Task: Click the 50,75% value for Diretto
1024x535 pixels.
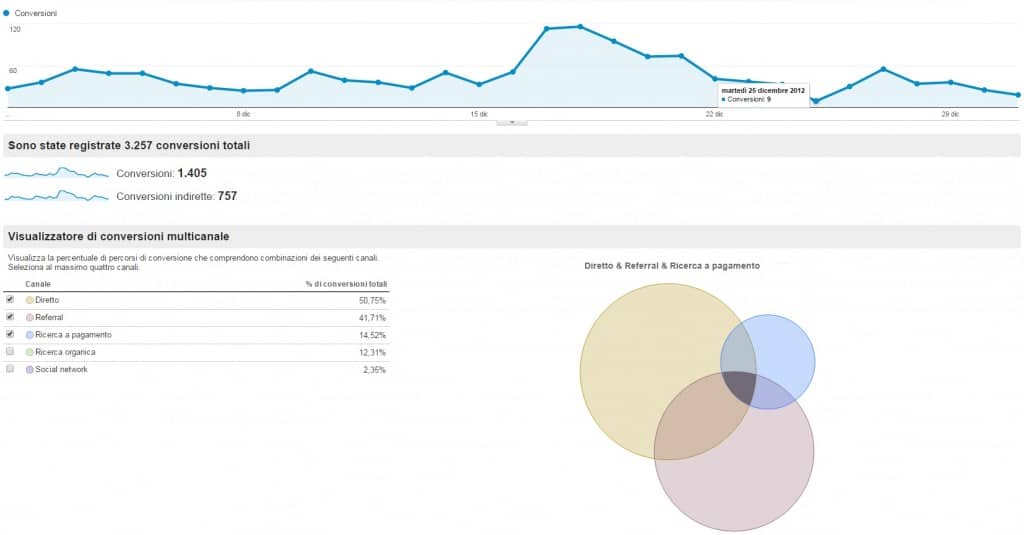Action: click(372, 300)
